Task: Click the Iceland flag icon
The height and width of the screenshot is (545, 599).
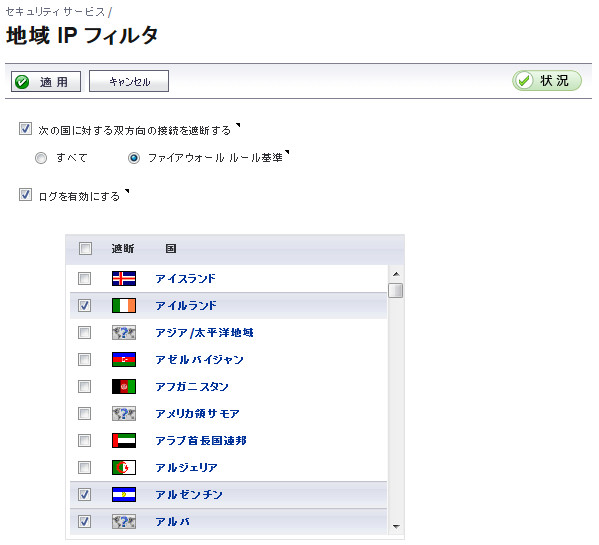Action: (x=124, y=278)
